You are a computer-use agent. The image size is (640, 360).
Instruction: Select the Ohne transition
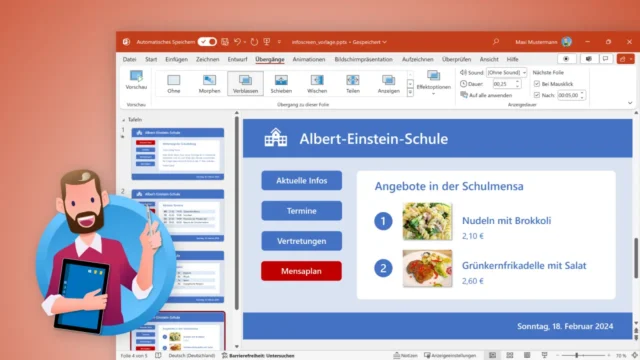173,84
